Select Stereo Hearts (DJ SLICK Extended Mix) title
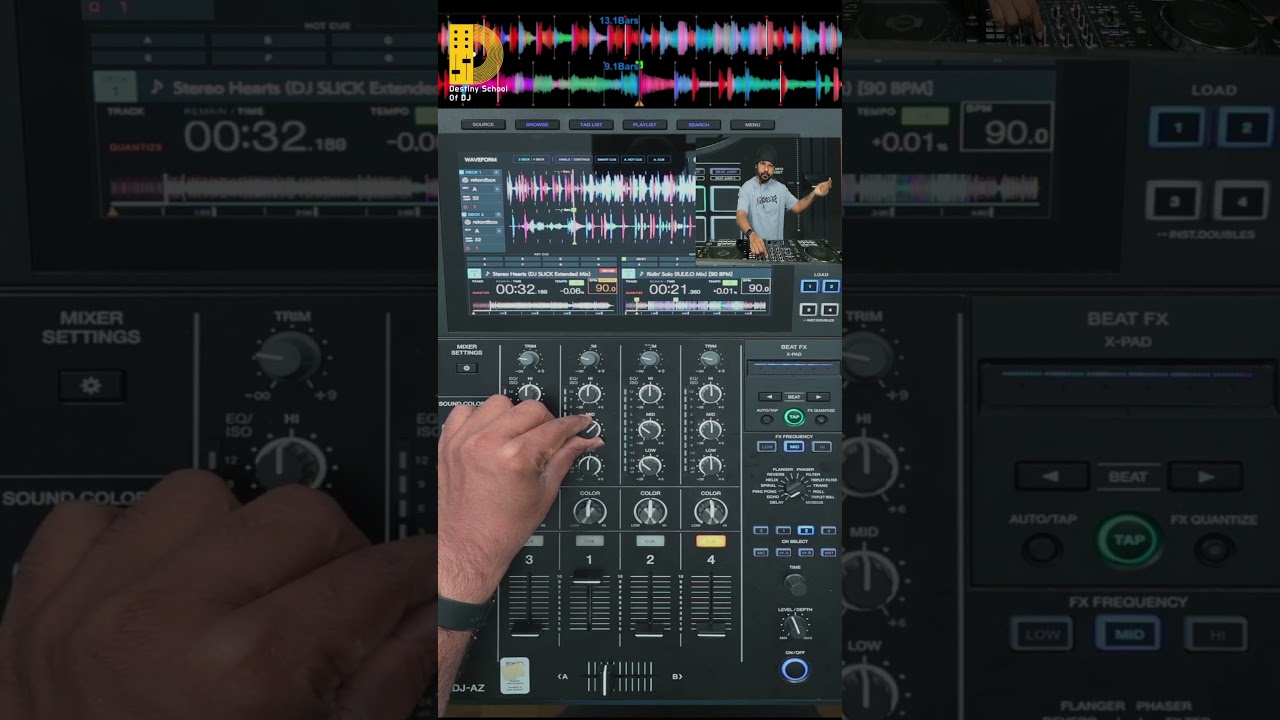Image resolution: width=1280 pixels, height=720 pixels. click(541, 273)
